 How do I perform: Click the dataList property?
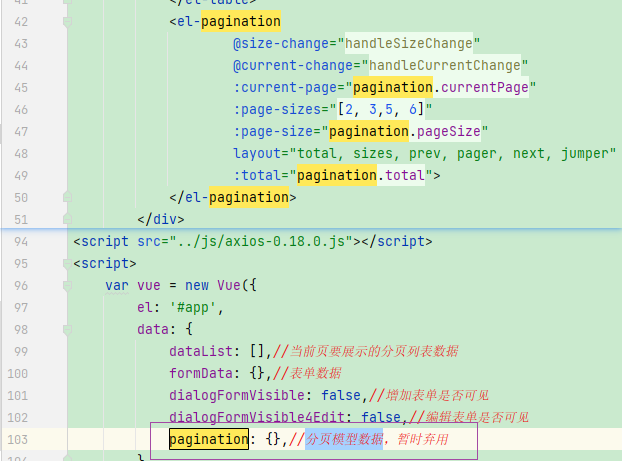pos(201,351)
